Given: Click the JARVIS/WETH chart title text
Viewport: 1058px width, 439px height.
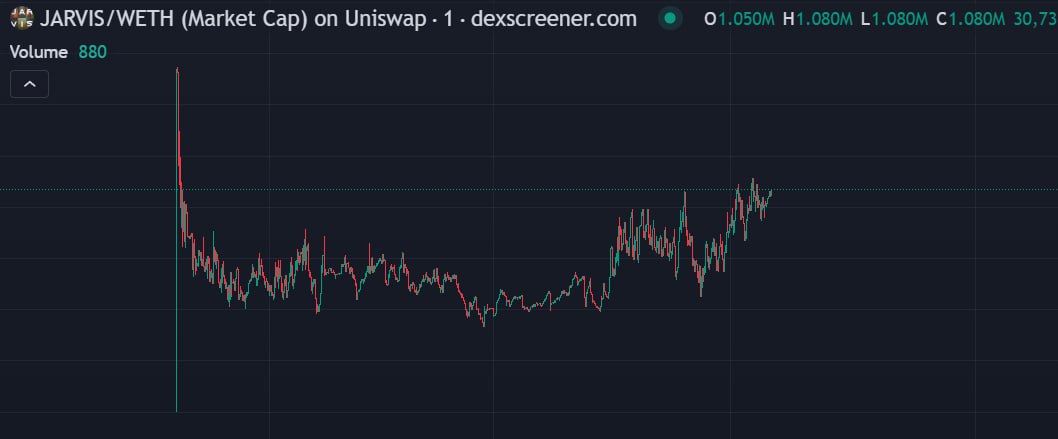Looking at the screenshot, I should point(338,19).
